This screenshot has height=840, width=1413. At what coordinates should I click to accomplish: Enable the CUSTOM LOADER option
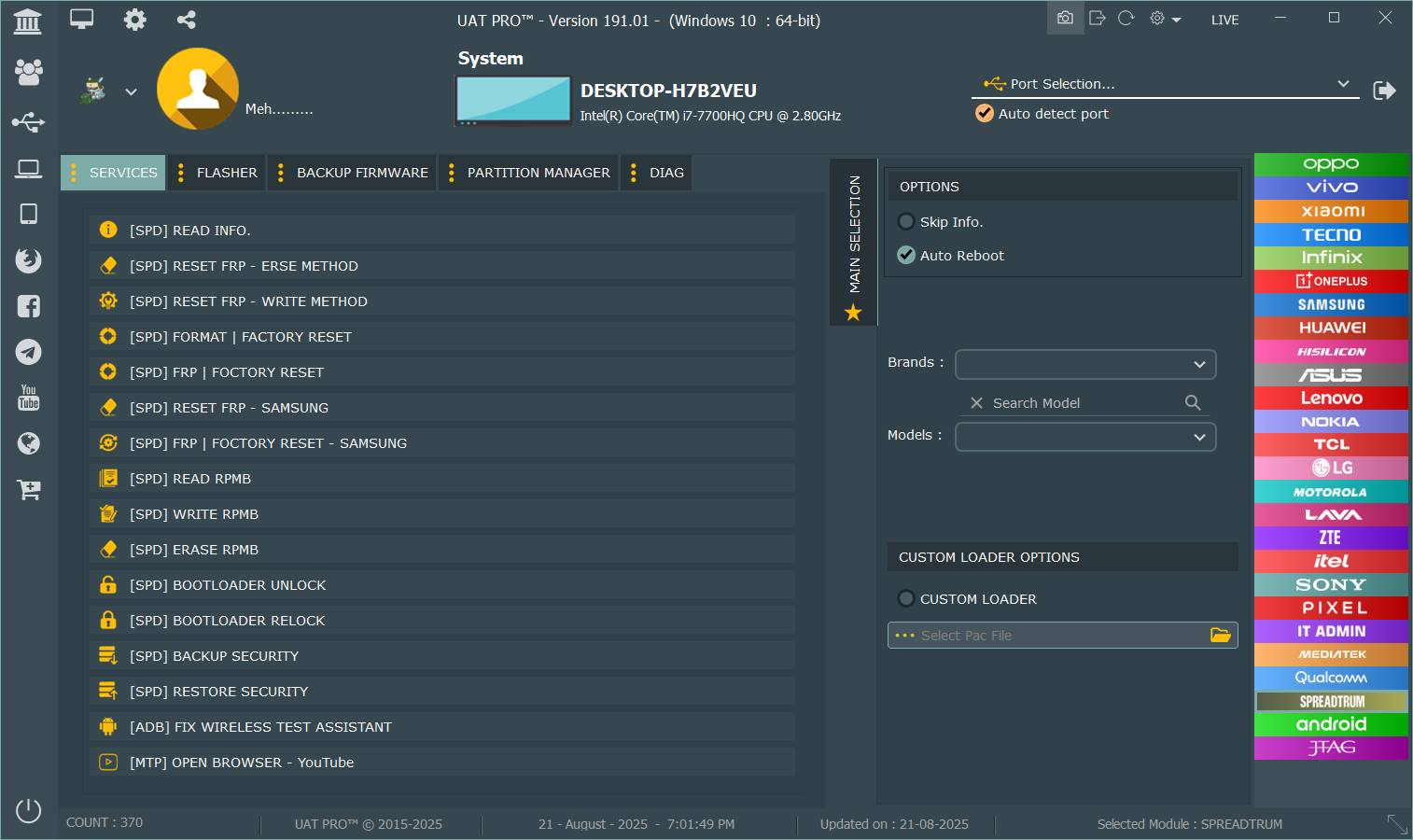pyautogui.click(x=906, y=599)
